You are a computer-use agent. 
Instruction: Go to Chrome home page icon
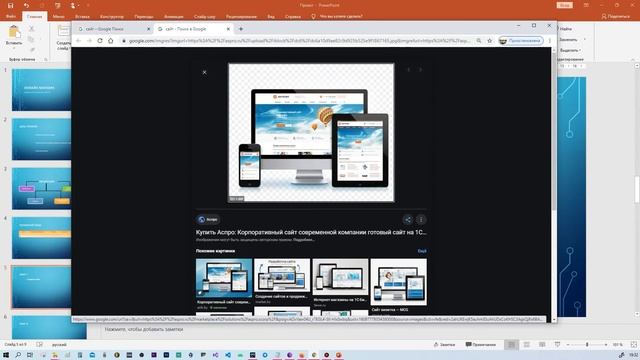(x=111, y=40)
